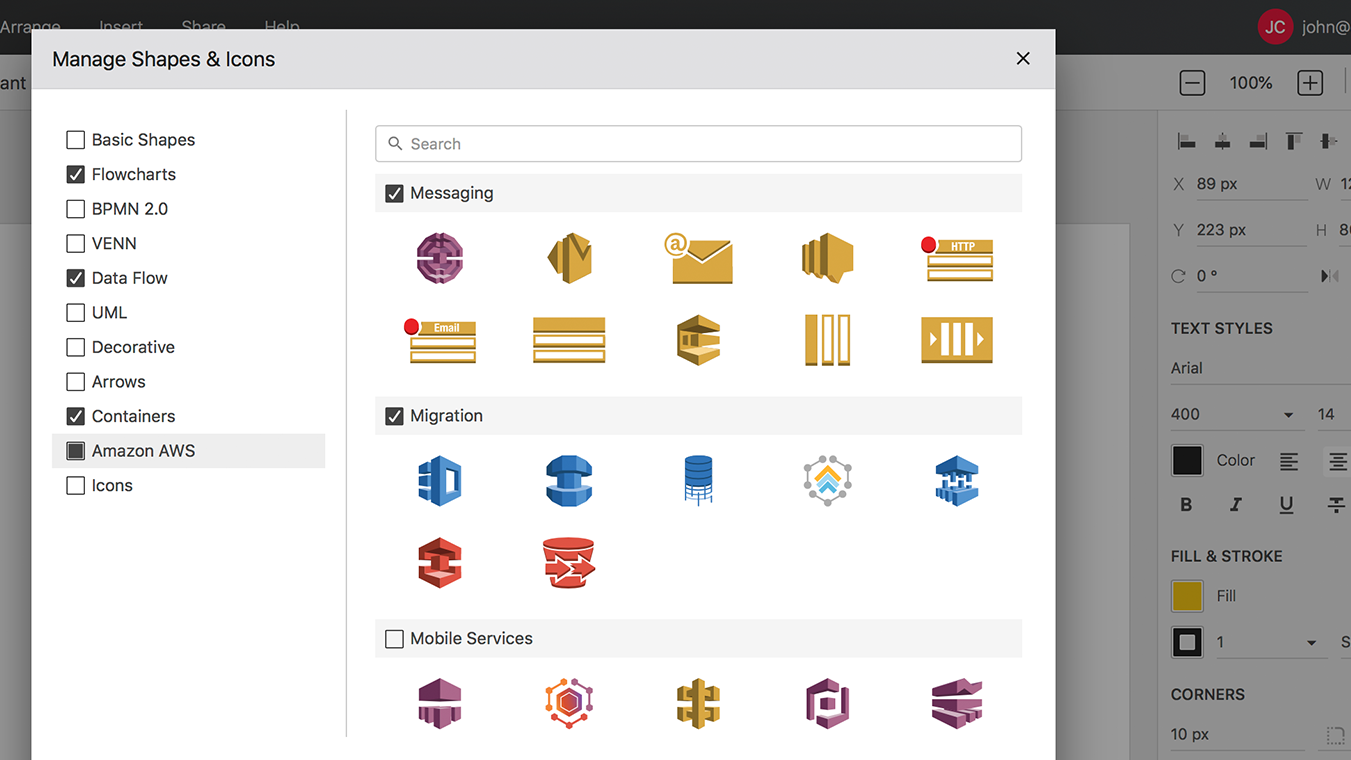This screenshot has width=1351, height=760.
Task: Pick the envelope with @ symbol messaging shape
Action: [698, 258]
